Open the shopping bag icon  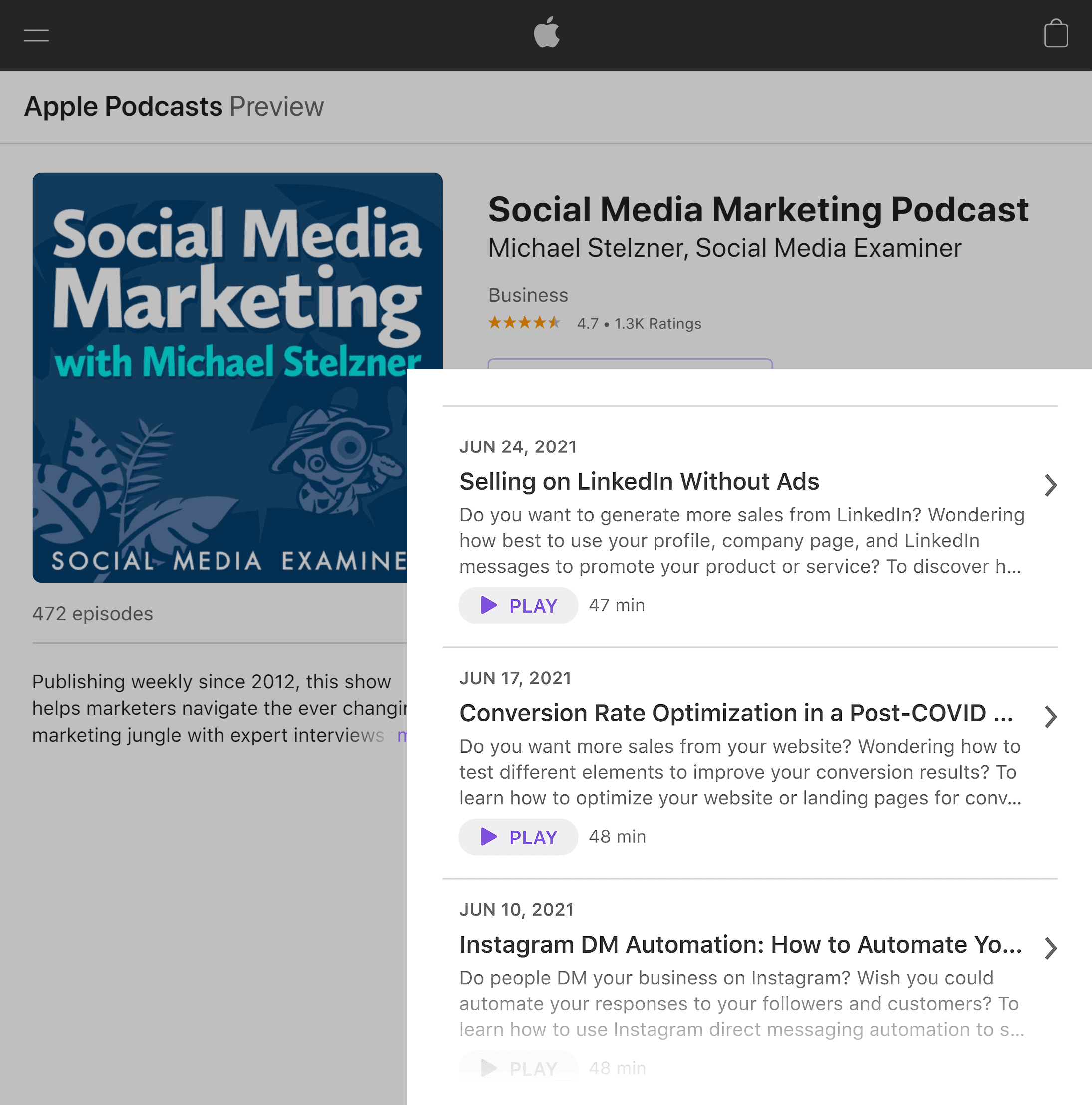point(1056,34)
